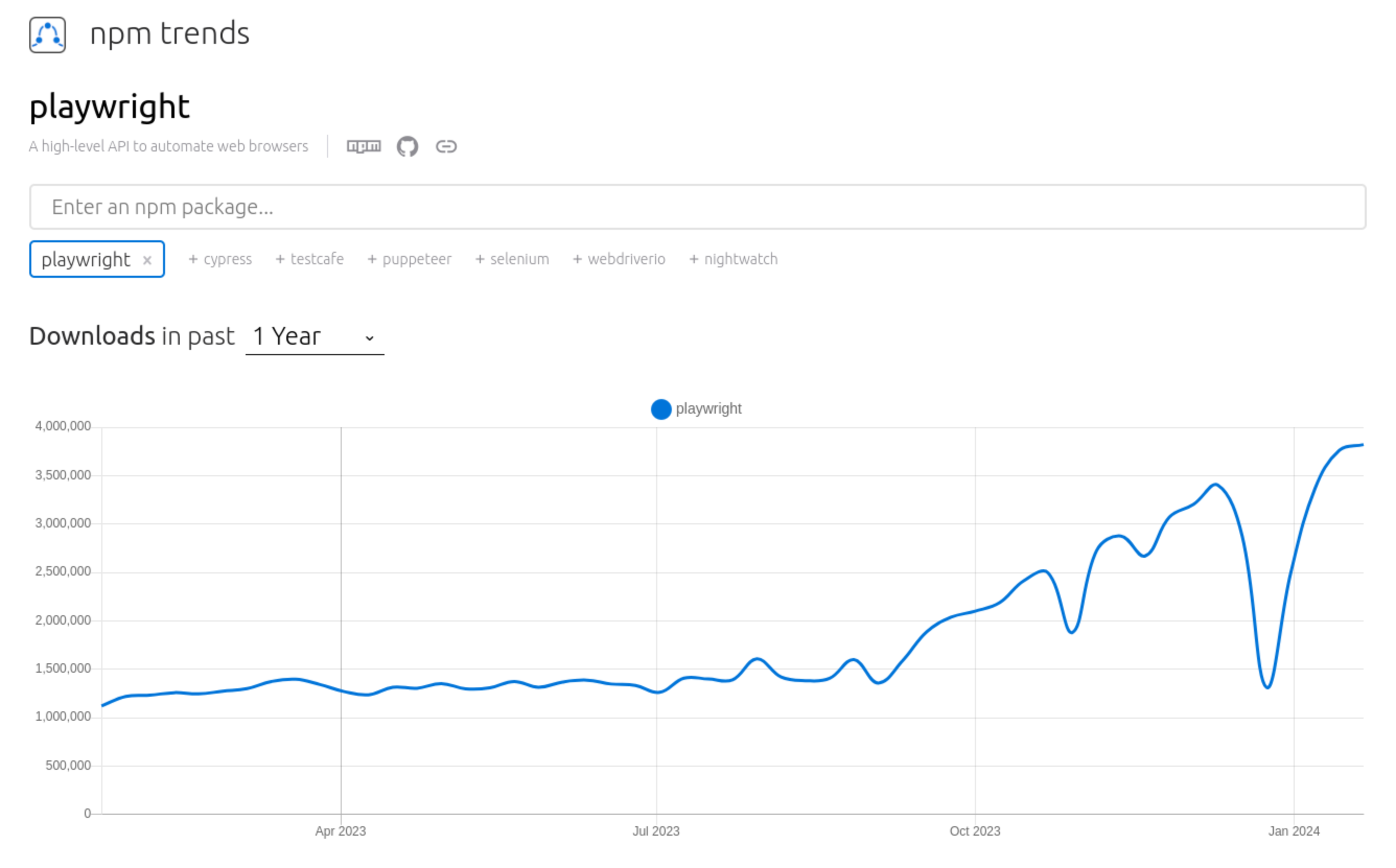
Task: Open the npm package page icon
Action: 364,146
